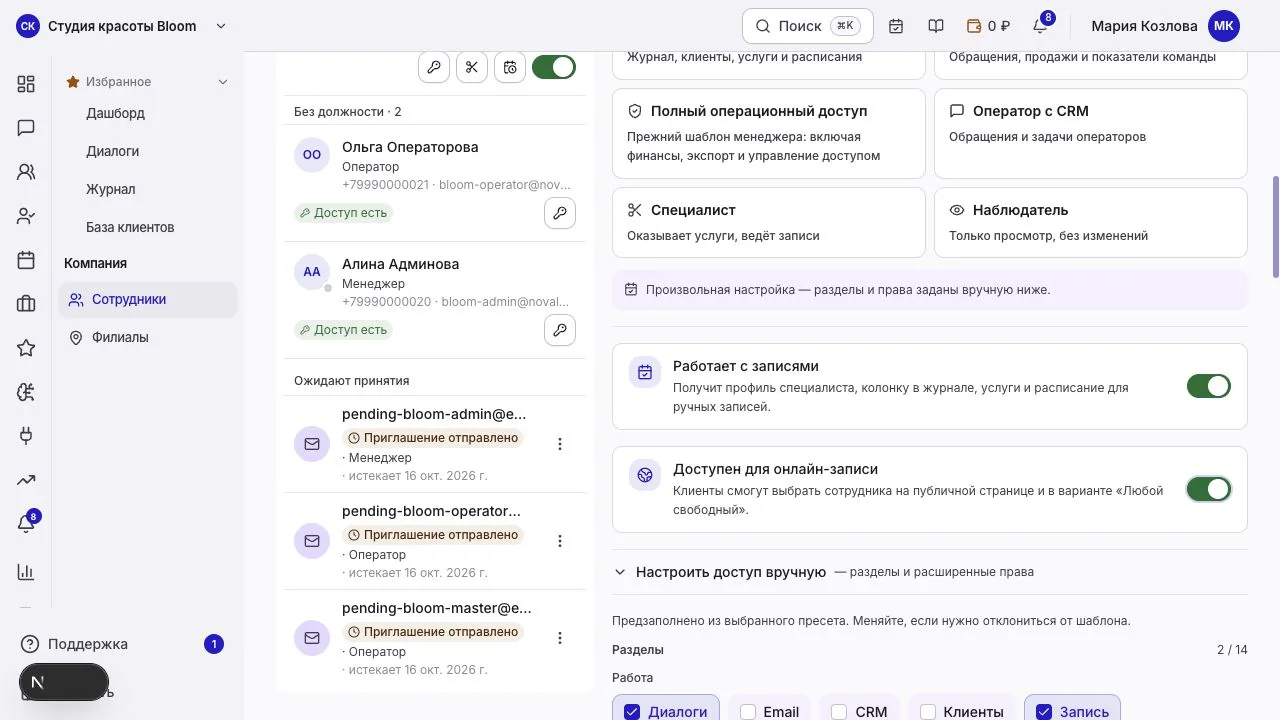Screen dimensions: 1280x720
Task: Open the Журнал menu item
Action: coord(110,189)
